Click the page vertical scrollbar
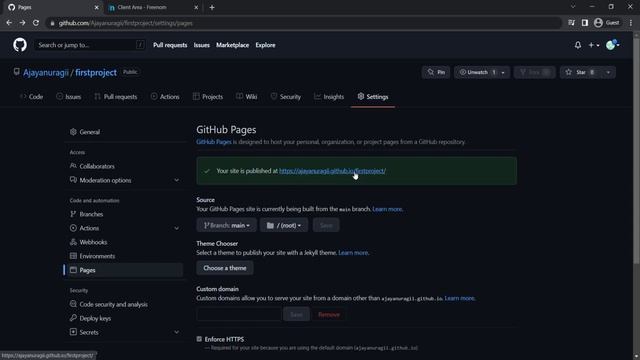640x360 pixels. point(636,151)
